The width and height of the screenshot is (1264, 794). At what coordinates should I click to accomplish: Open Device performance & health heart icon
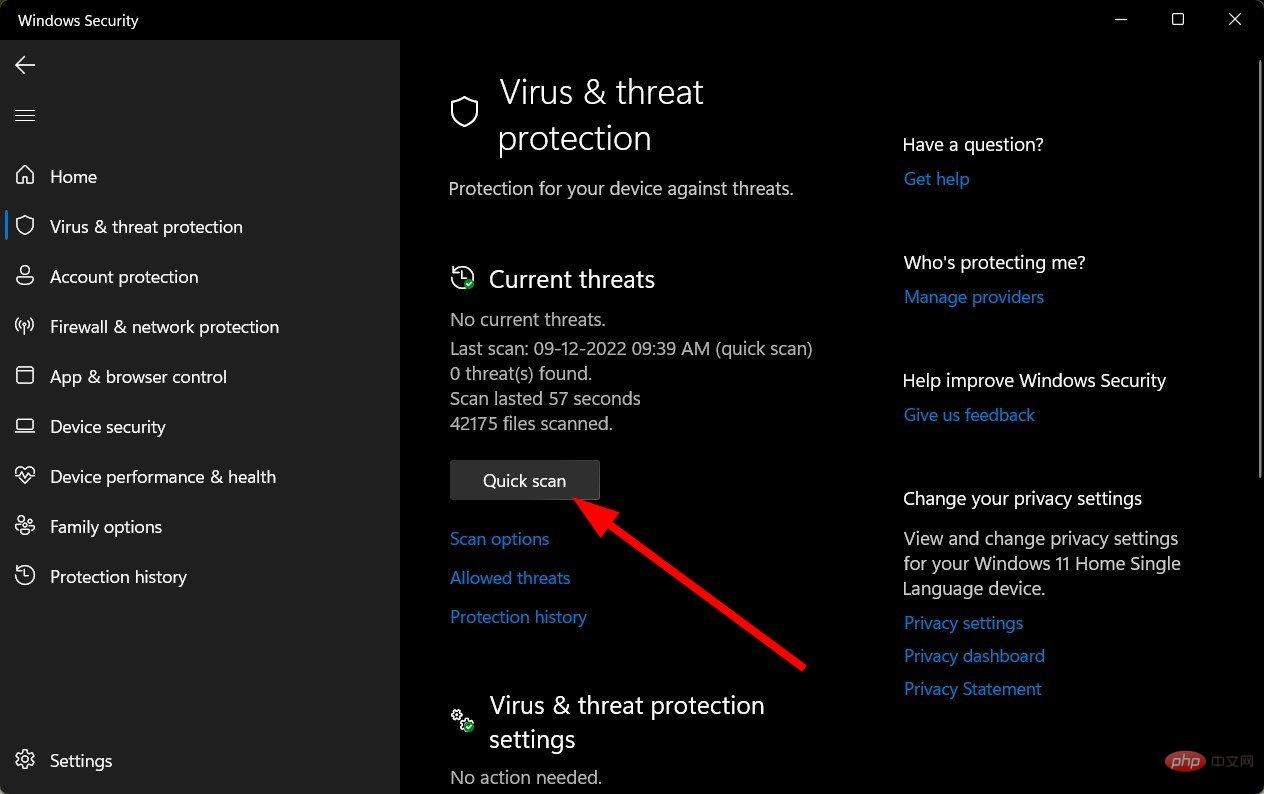click(25, 476)
